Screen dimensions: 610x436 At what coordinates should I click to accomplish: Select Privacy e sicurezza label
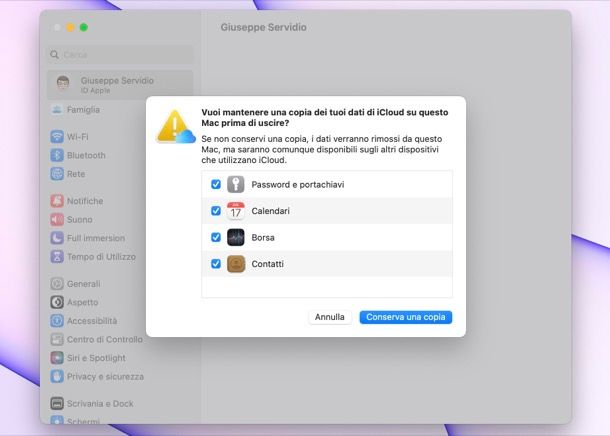point(105,377)
